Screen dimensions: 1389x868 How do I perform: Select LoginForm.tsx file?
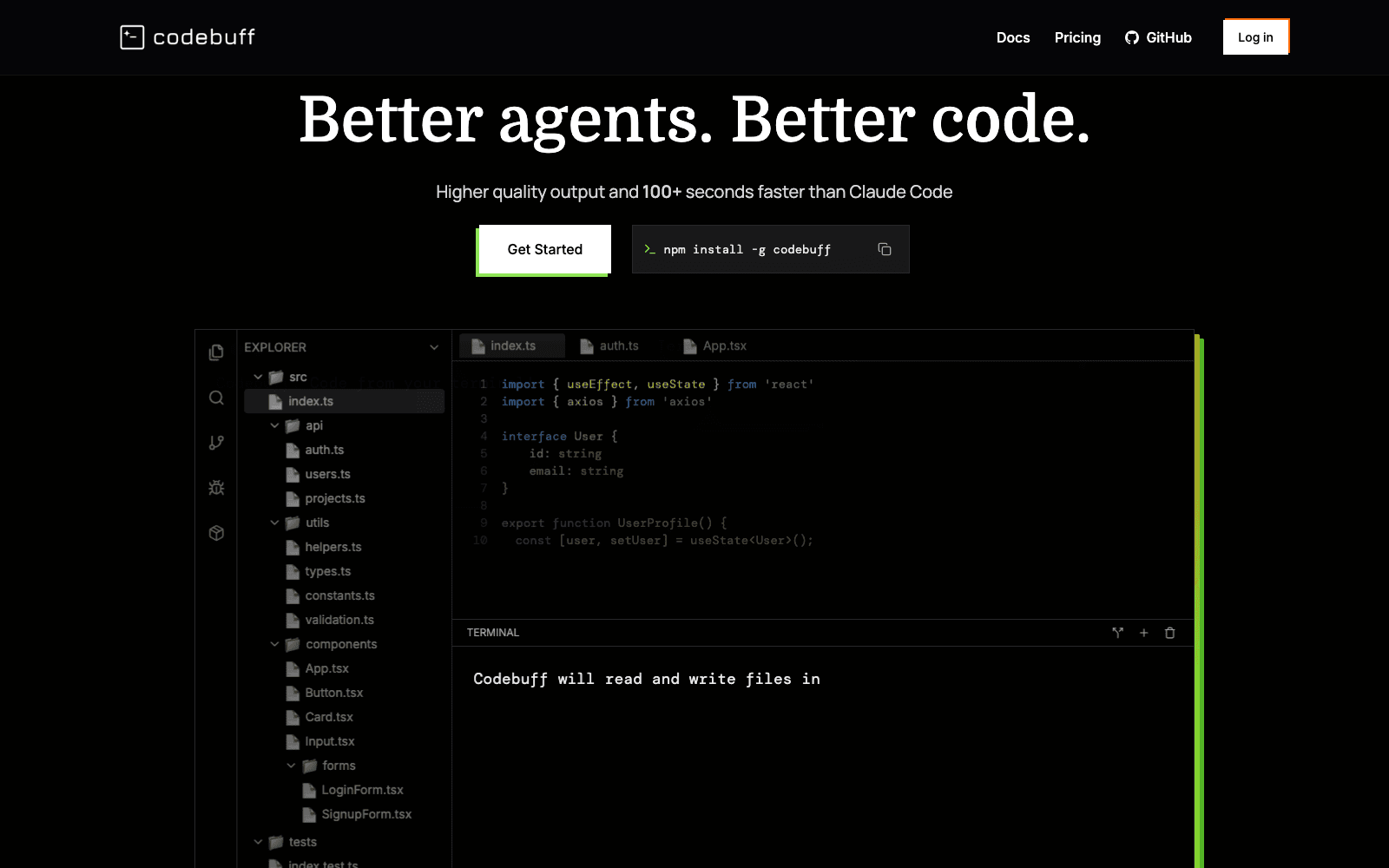[362, 790]
